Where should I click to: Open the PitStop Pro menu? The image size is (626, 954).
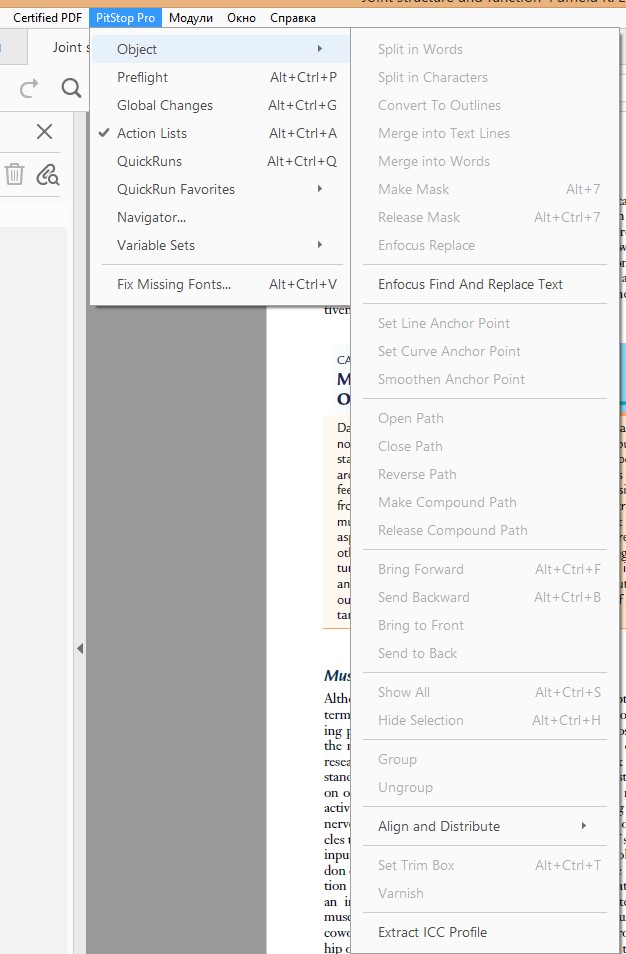[x=125, y=18]
